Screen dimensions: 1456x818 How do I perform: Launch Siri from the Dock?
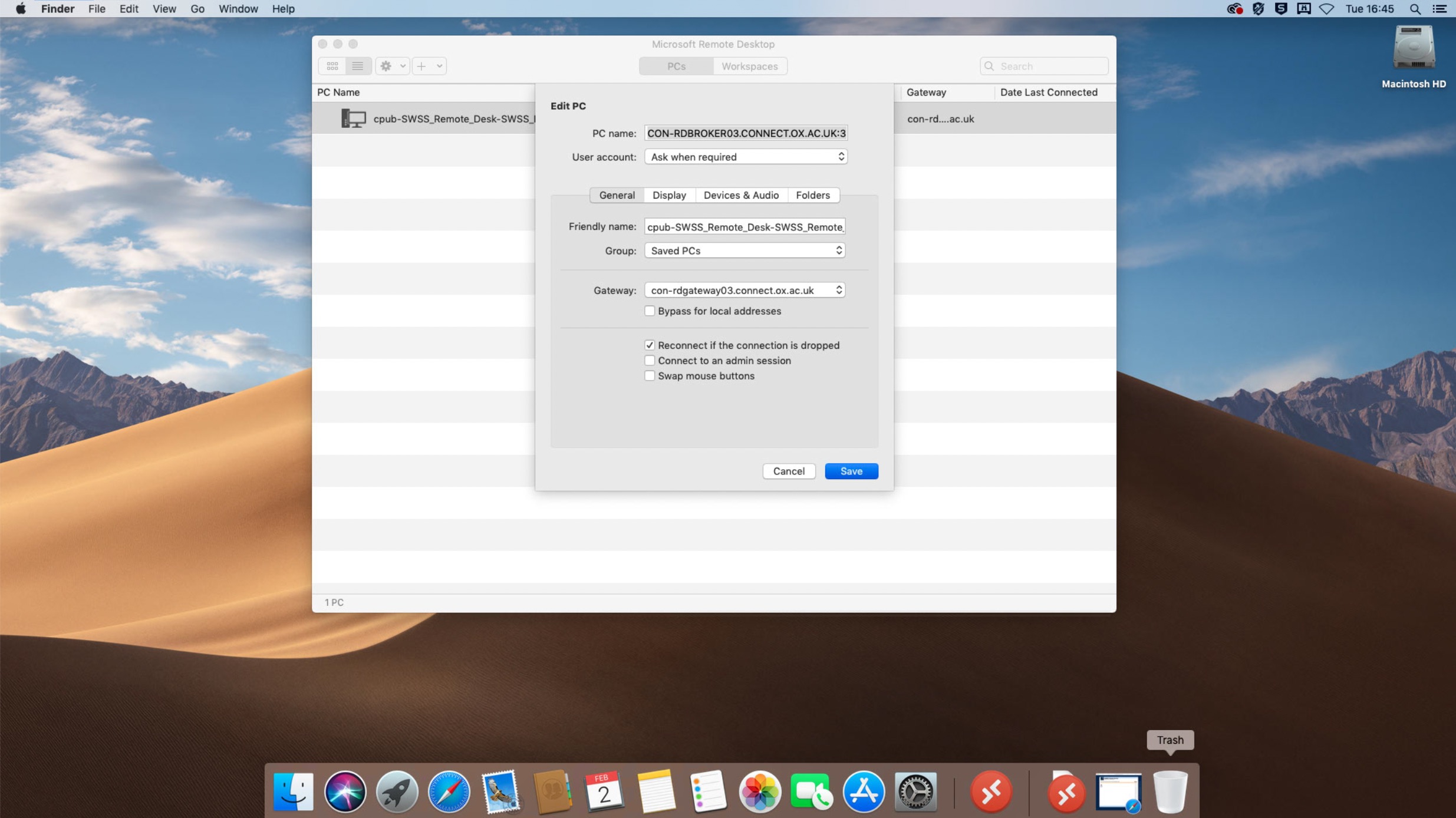coord(345,791)
